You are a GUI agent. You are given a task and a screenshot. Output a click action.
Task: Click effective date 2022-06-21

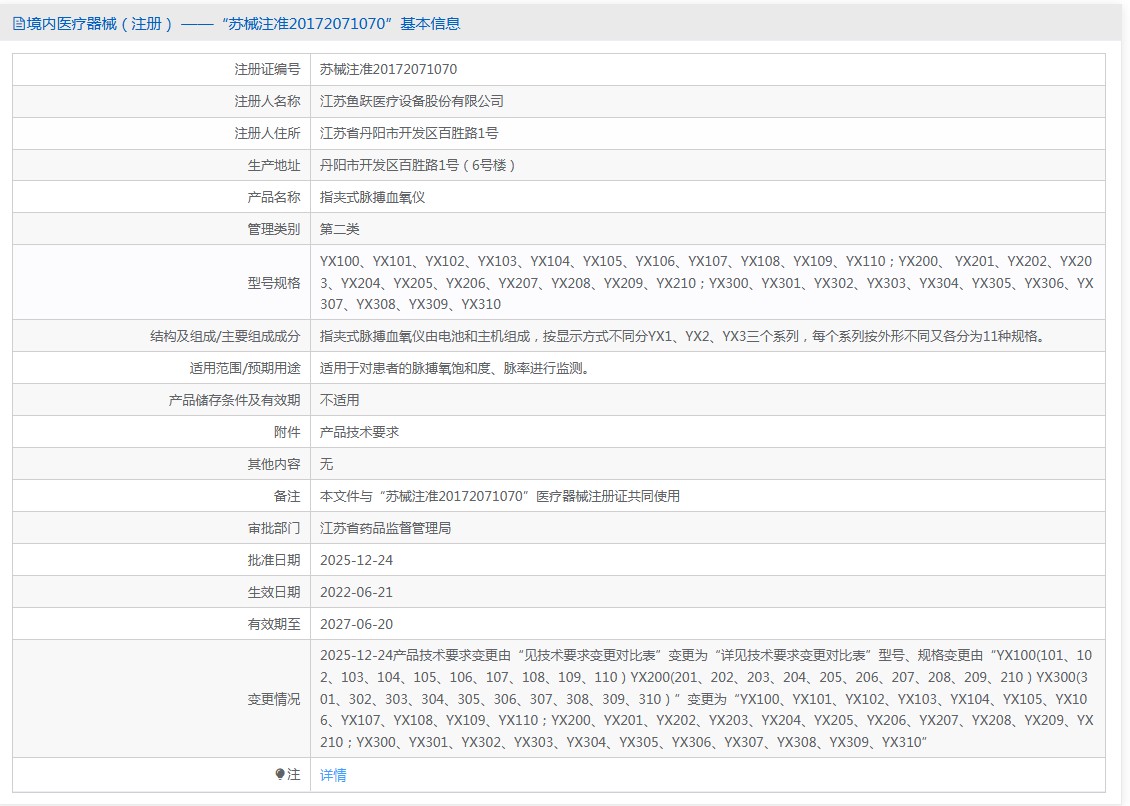pyautogui.click(x=356, y=592)
